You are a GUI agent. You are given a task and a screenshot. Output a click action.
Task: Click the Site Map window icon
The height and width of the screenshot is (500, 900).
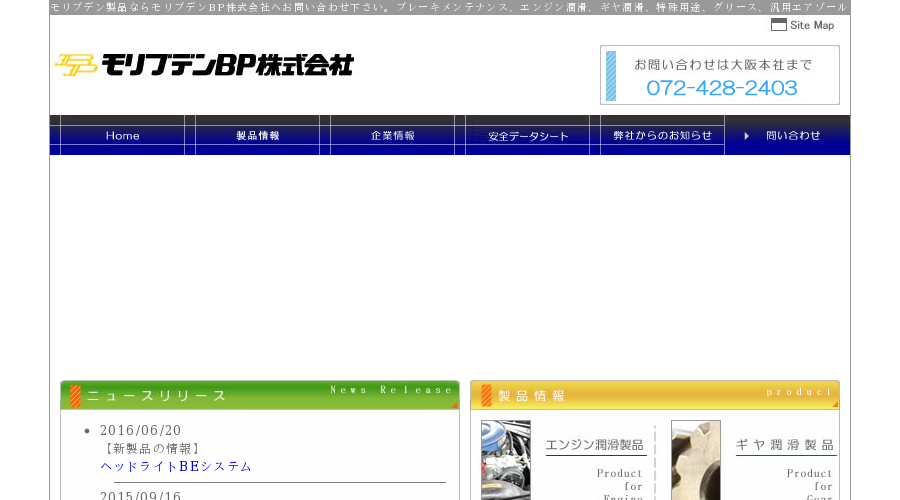pyautogui.click(x=778, y=25)
